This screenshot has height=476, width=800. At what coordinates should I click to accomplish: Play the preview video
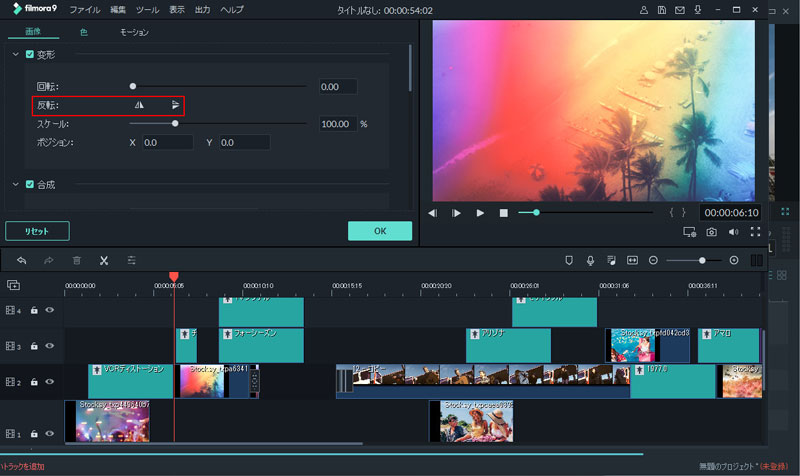480,213
